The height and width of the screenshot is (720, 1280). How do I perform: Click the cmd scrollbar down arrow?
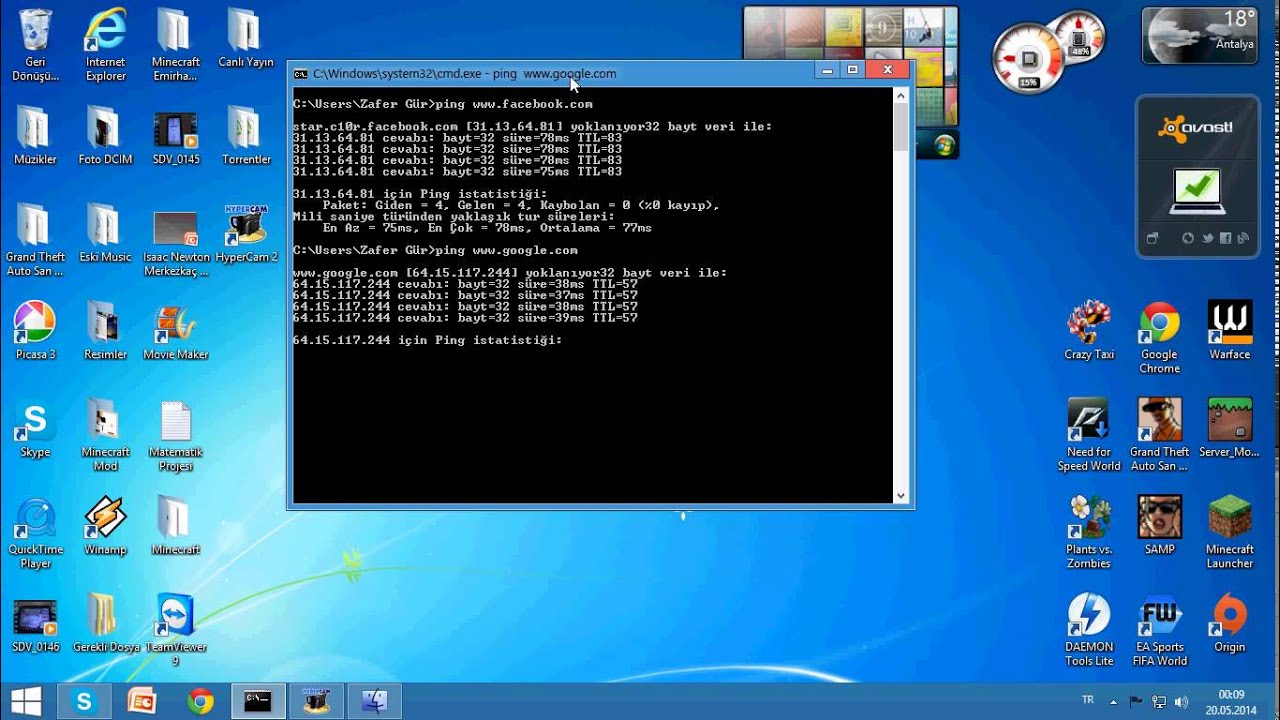[900, 495]
